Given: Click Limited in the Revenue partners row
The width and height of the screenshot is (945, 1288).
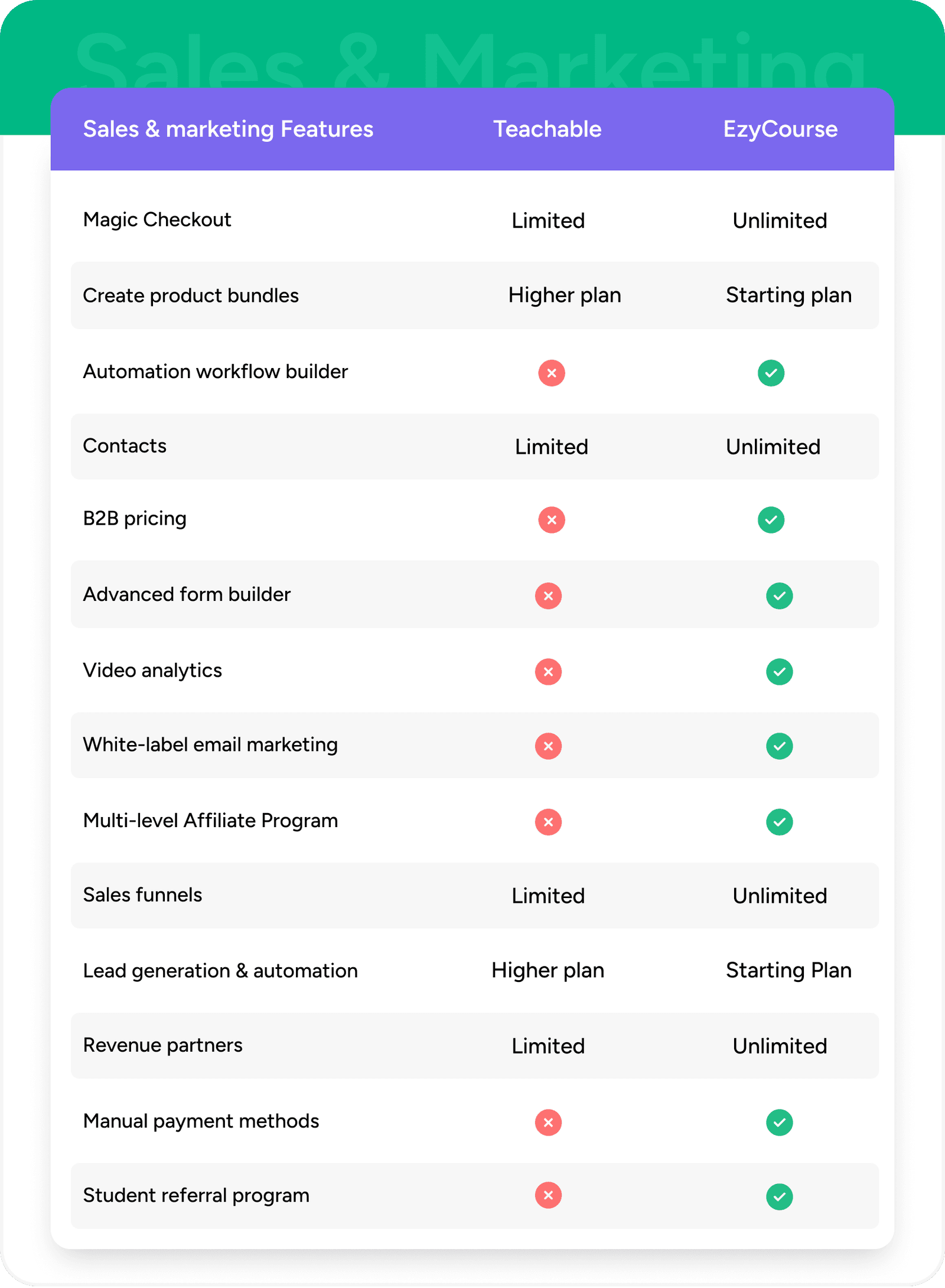Looking at the screenshot, I should [x=548, y=1046].
